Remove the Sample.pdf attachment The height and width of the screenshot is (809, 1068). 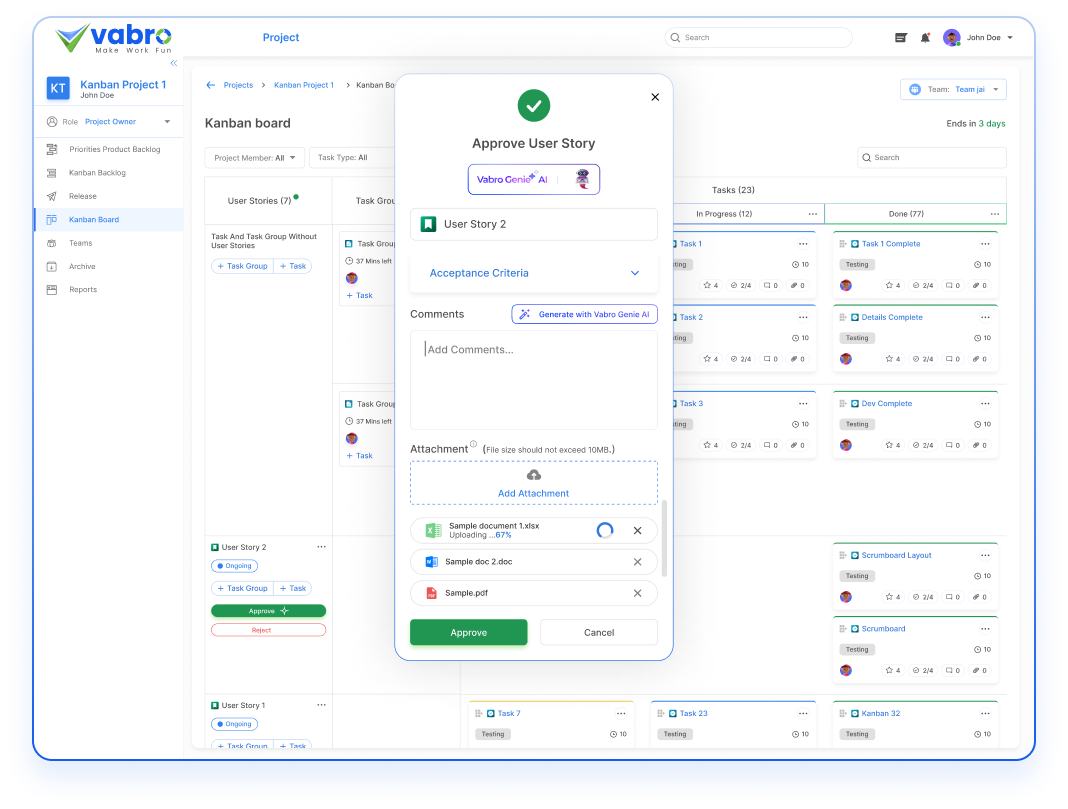(637, 593)
